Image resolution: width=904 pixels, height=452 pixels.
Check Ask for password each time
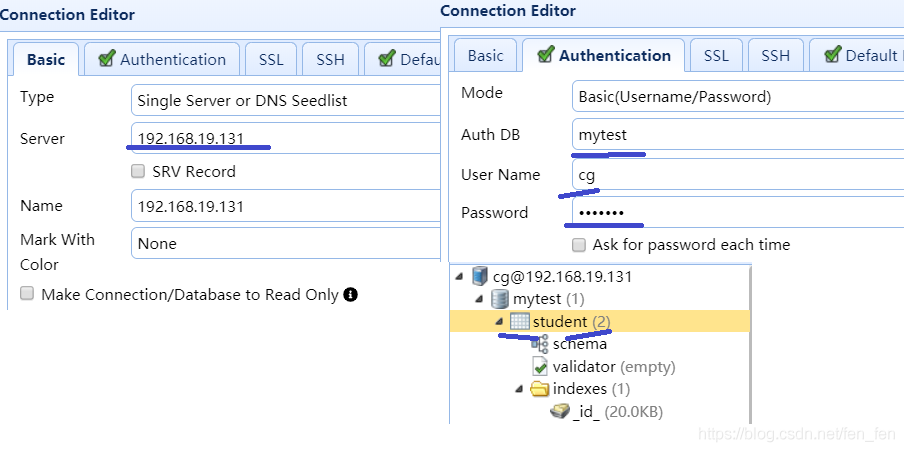point(579,245)
